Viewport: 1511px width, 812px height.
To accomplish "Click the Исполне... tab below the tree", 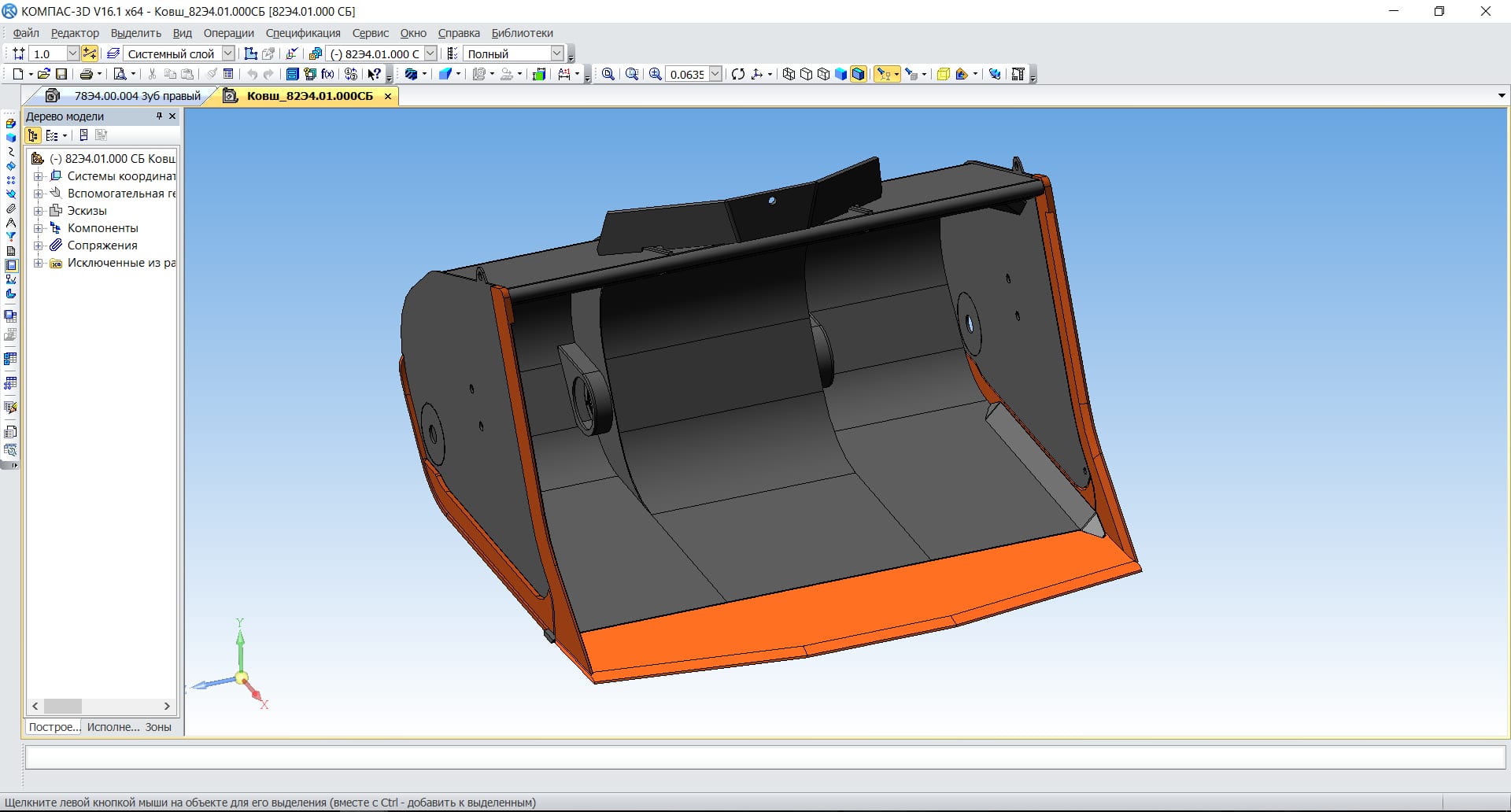I will pyautogui.click(x=113, y=727).
